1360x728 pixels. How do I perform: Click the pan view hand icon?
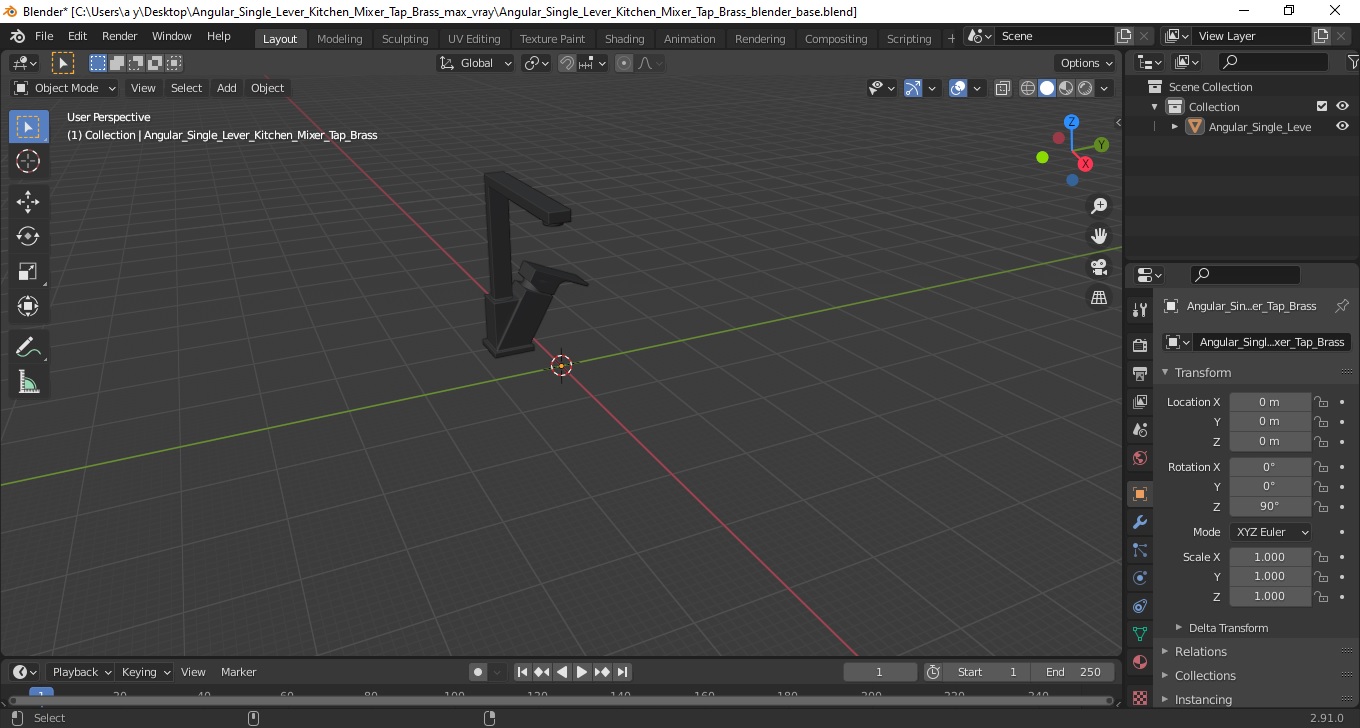point(1099,236)
